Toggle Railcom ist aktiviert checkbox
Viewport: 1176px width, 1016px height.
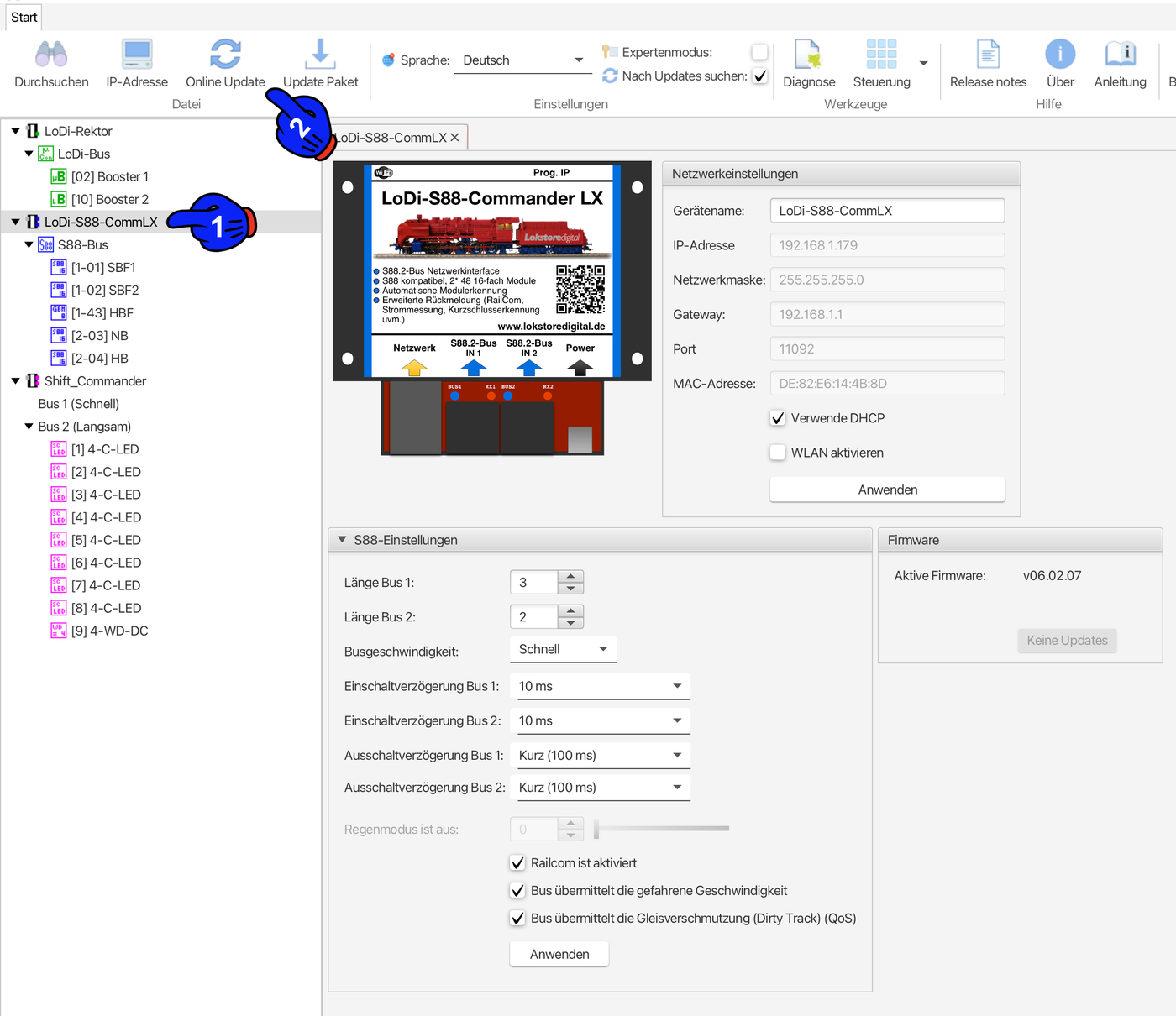coord(517,863)
